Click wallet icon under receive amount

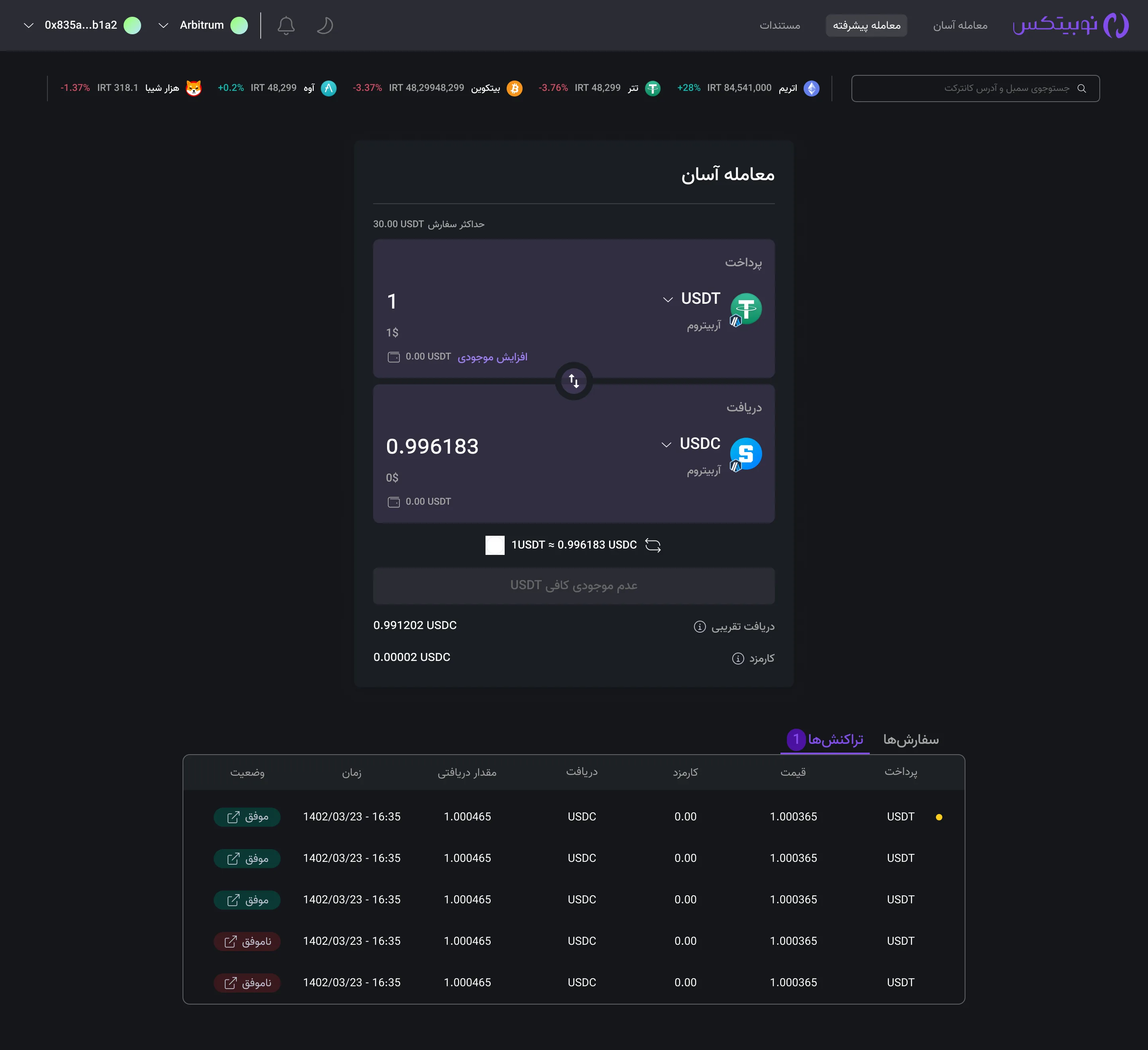click(x=393, y=501)
